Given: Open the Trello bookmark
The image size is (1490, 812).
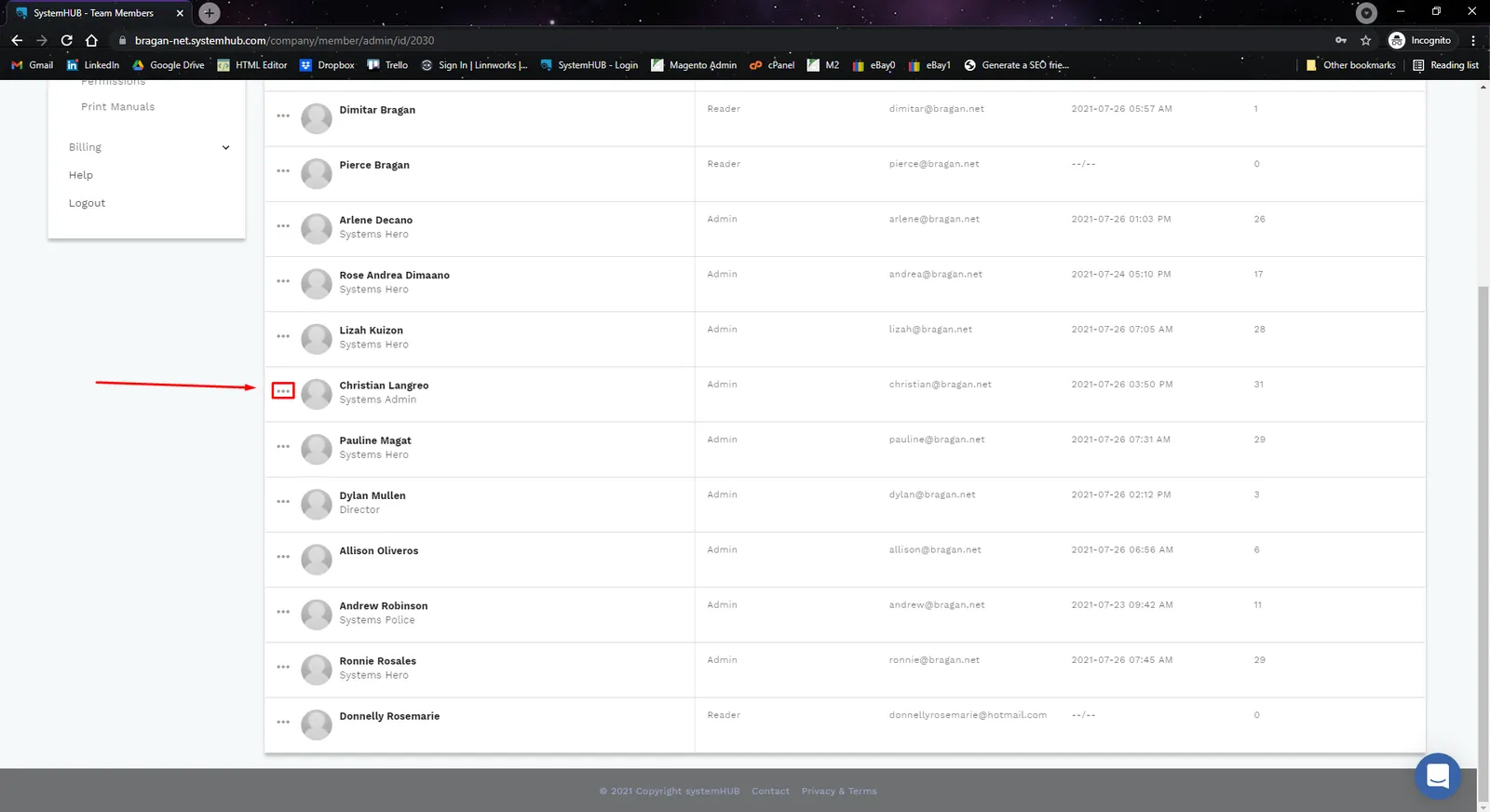Looking at the screenshot, I should coord(387,65).
